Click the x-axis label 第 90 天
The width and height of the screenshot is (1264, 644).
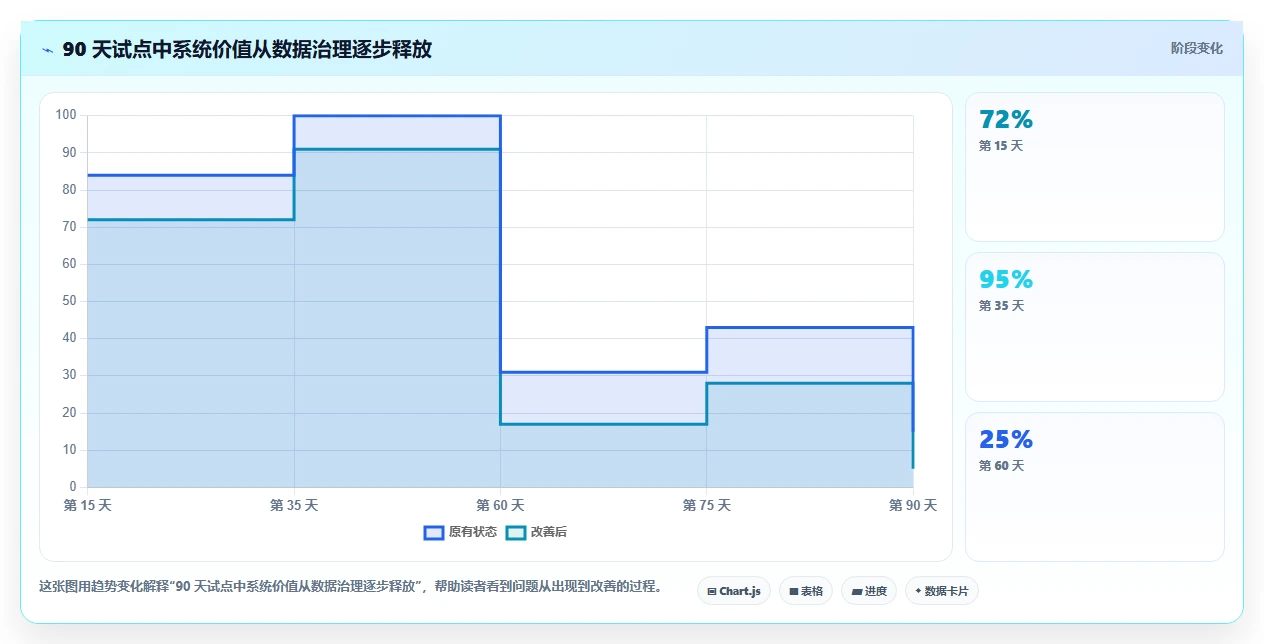(913, 505)
